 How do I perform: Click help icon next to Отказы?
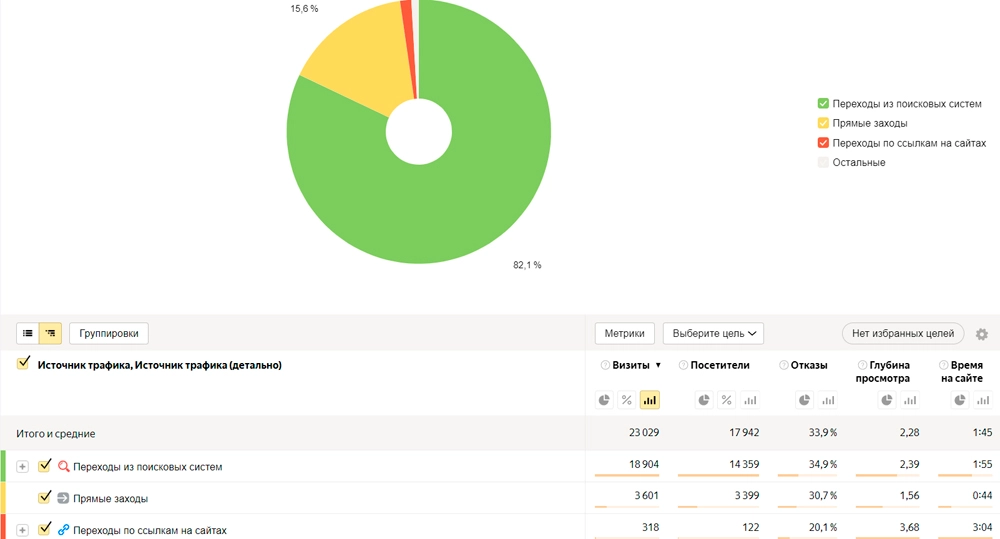click(x=784, y=365)
